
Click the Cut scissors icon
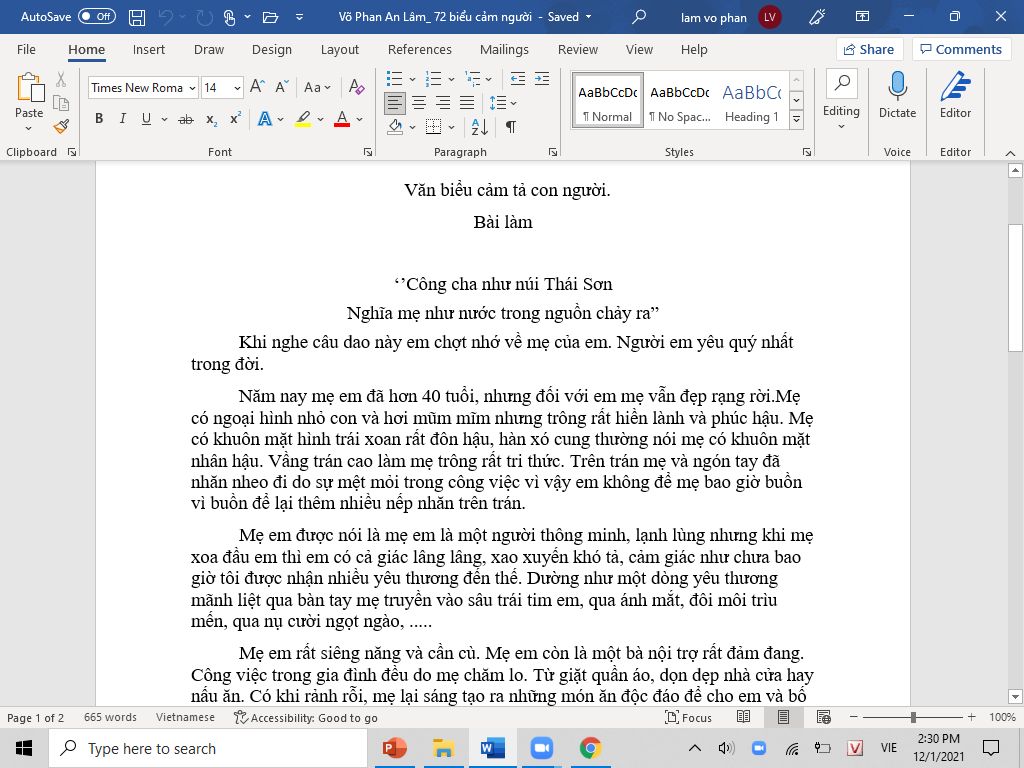61,80
